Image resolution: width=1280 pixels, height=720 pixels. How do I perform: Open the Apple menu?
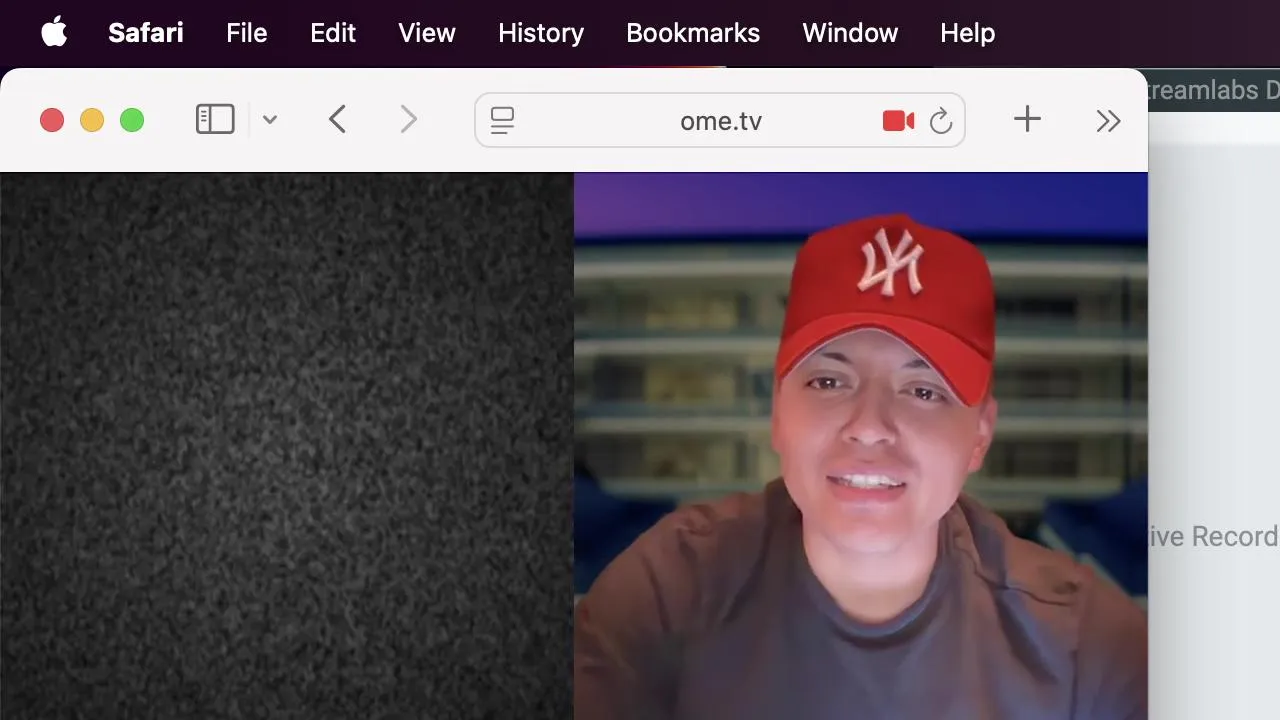tap(54, 32)
